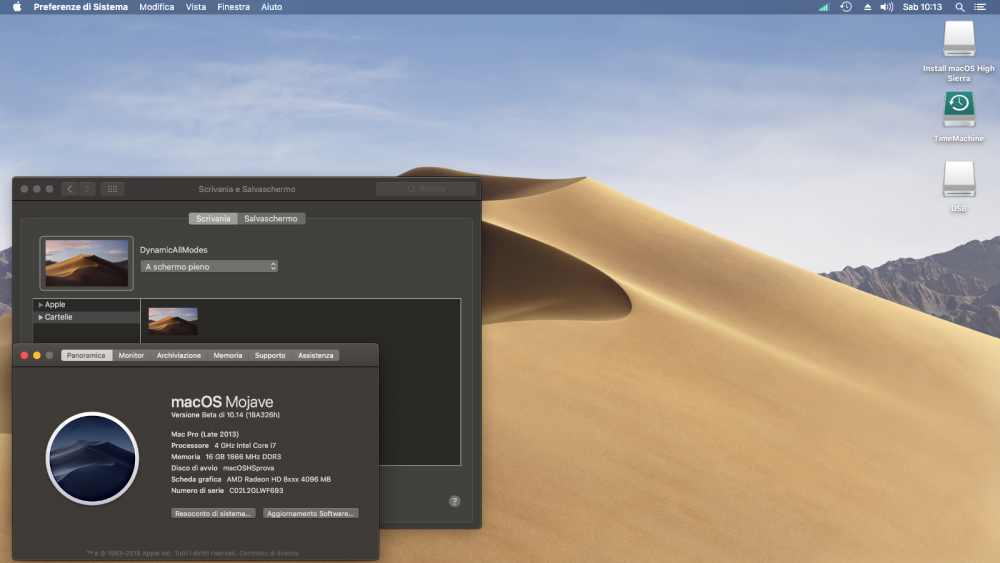Select the TimeMachine drive on desktop
The image size is (1000, 563).
(959, 110)
